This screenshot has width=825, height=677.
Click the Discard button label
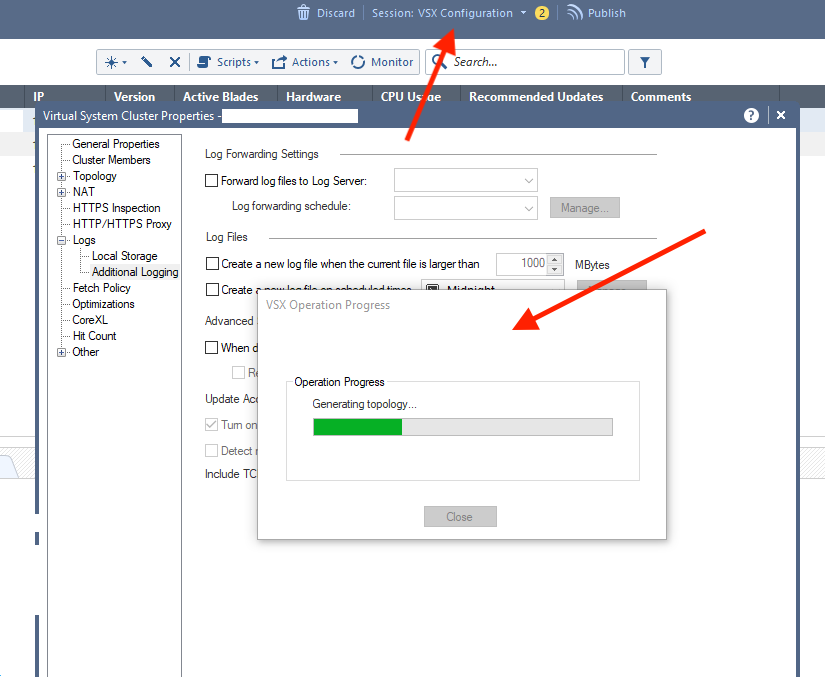pyautogui.click(x=336, y=13)
